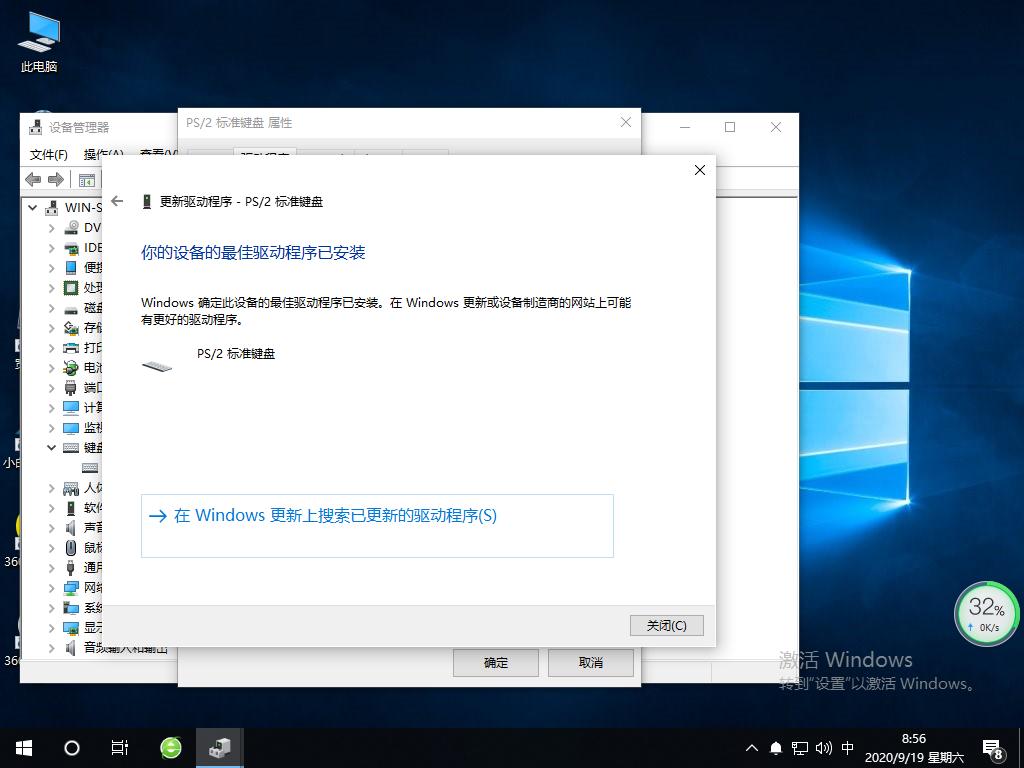Viewport: 1024px width, 768px height.
Task: Open the 操作(A) menu
Action: [x=103, y=155]
